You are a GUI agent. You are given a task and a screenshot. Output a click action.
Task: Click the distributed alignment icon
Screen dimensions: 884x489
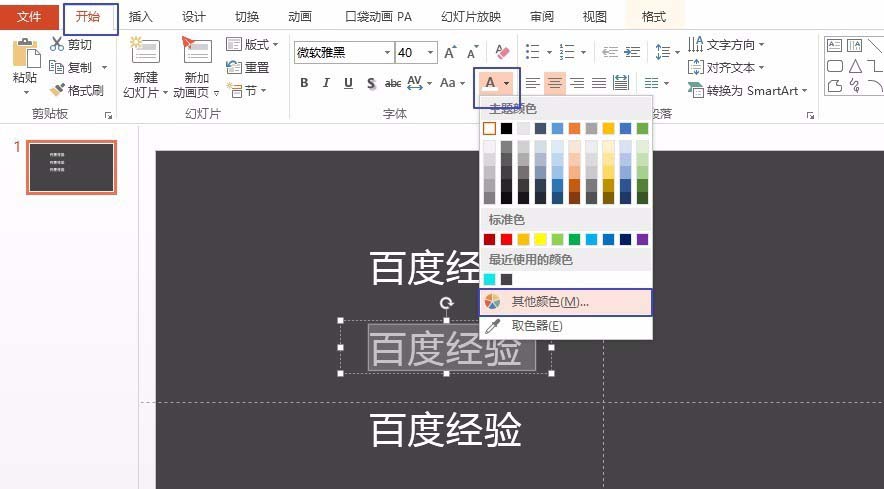(x=621, y=83)
